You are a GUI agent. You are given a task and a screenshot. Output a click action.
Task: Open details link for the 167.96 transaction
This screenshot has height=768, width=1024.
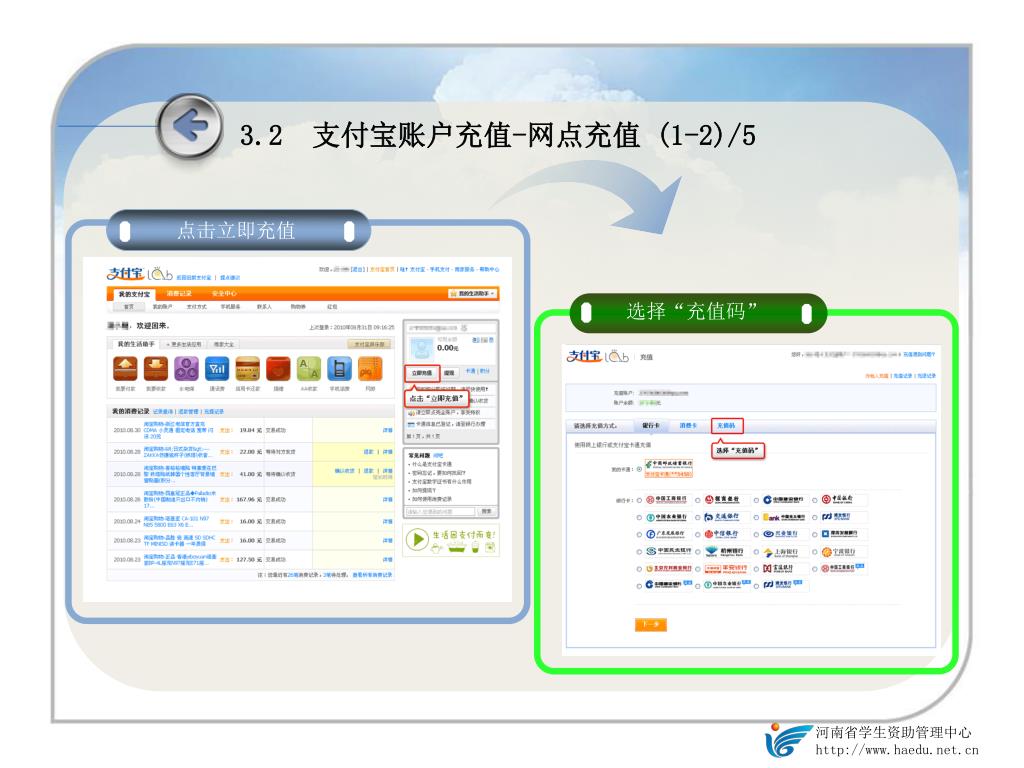[387, 500]
